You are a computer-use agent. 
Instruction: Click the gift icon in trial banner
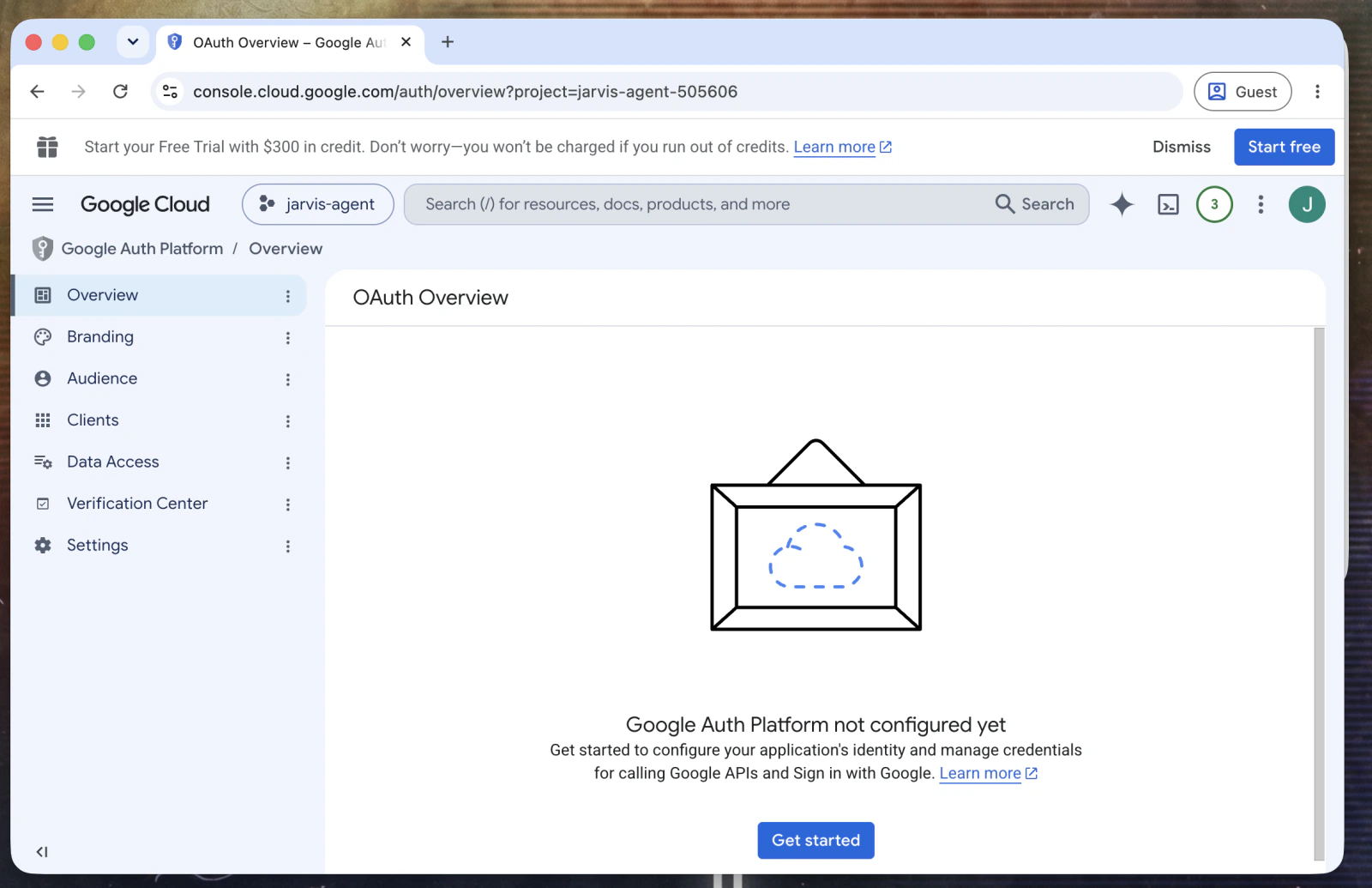tap(47, 147)
